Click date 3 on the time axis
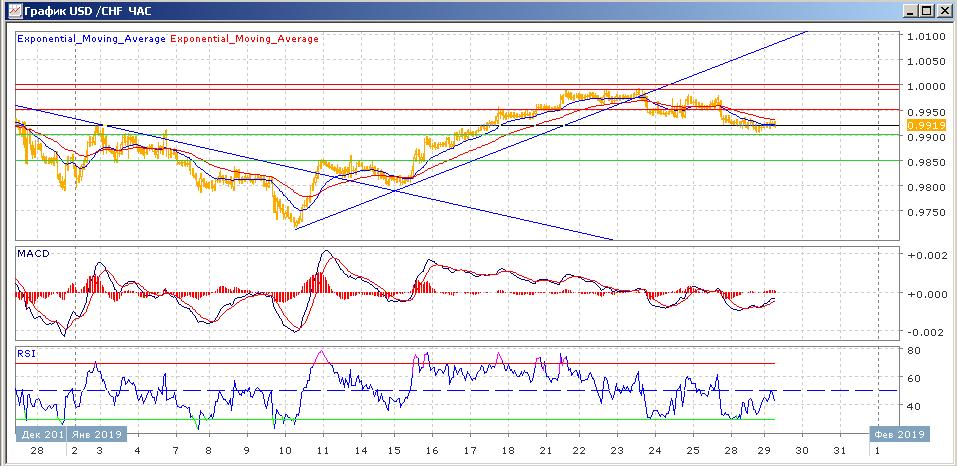957x470 pixels. 100,450
